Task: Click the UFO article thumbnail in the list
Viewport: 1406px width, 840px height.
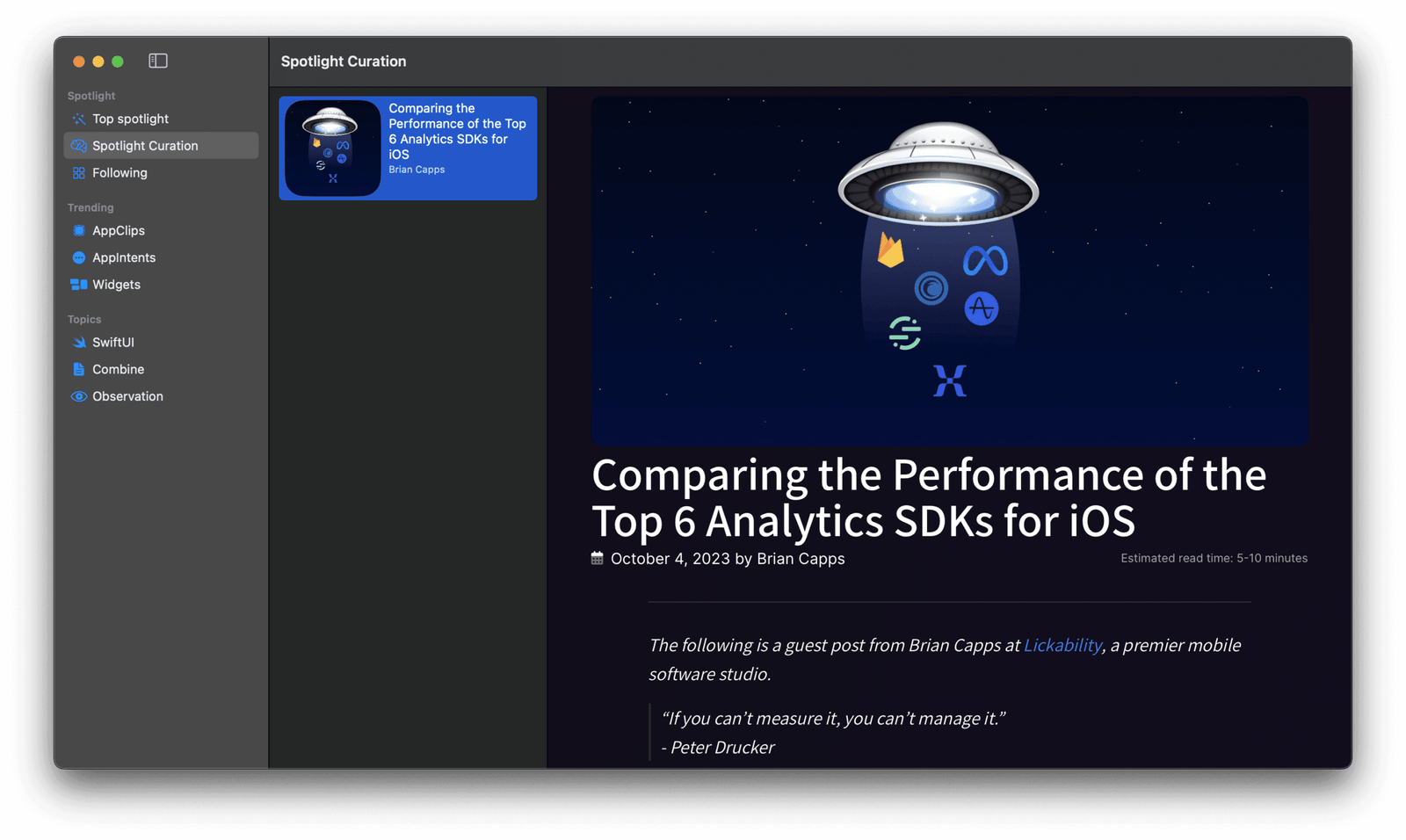Action: (x=331, y=148)
